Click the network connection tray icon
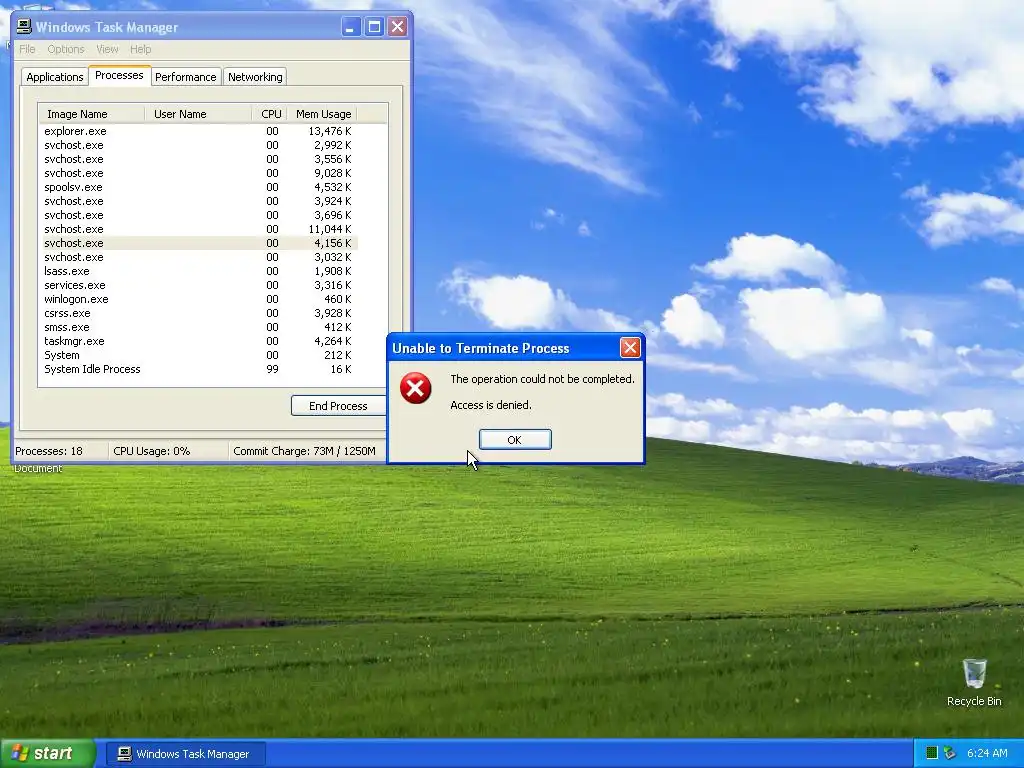 click(950, 753)
